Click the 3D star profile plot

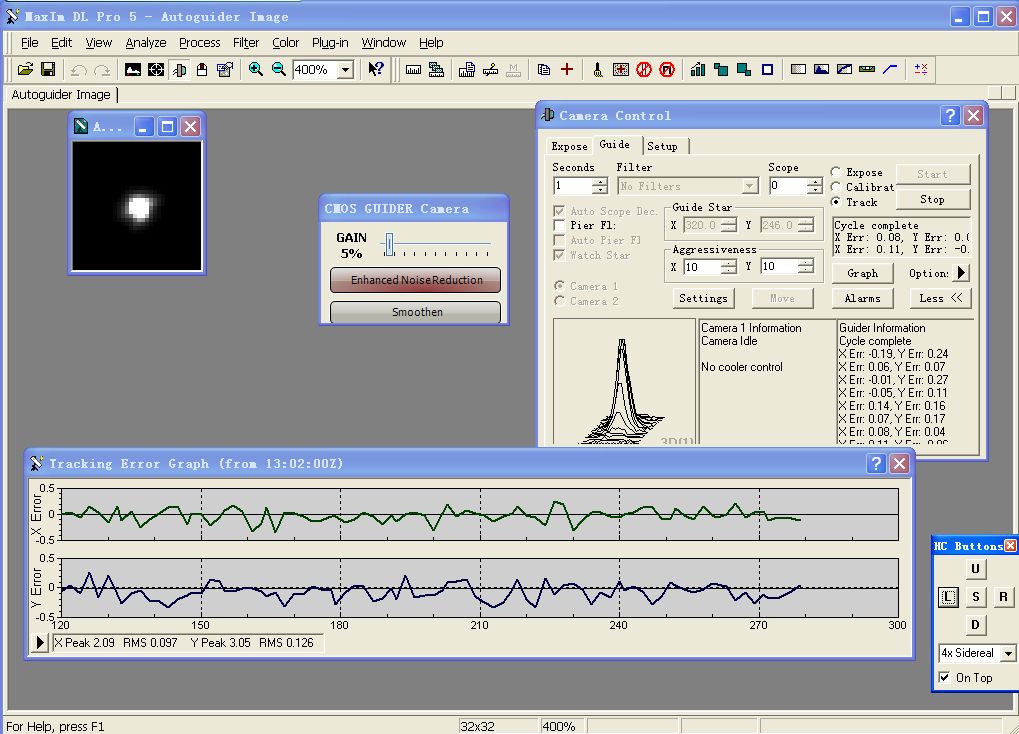pos(625,382)
